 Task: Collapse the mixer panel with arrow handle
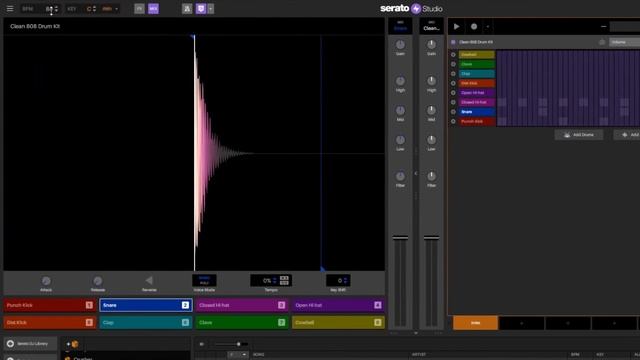[416, 173]
